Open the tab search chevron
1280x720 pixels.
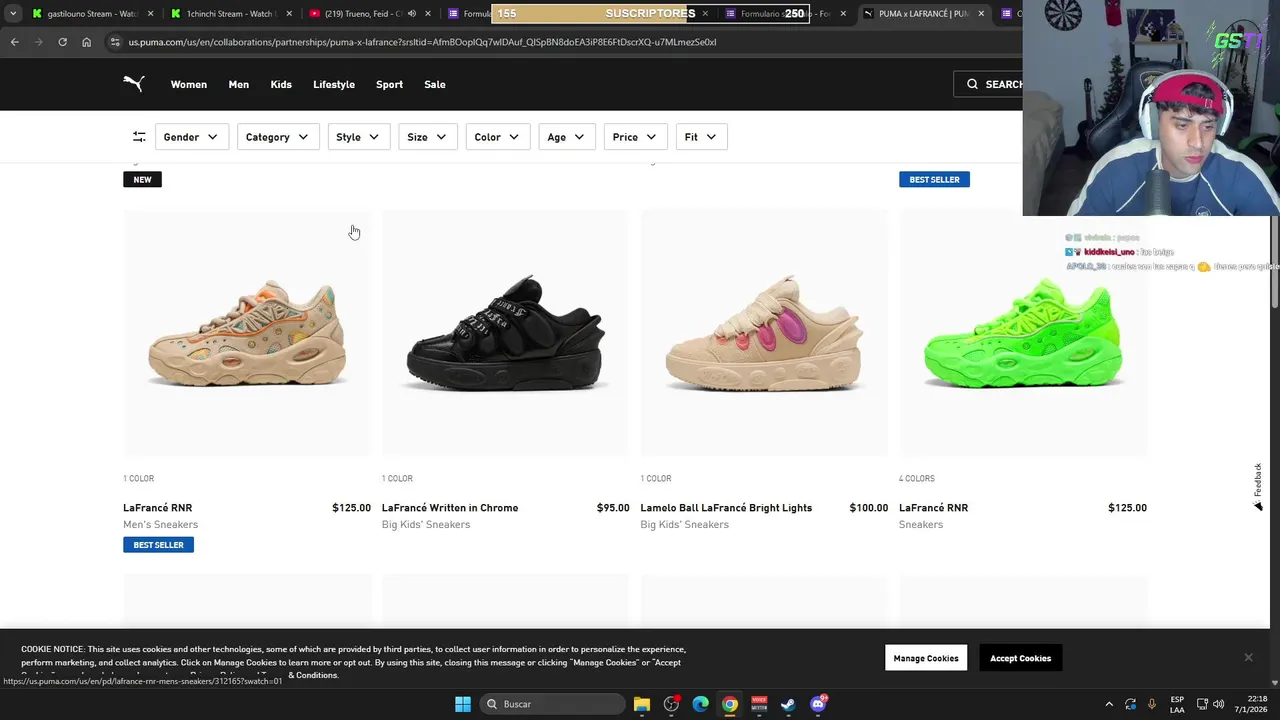pos(12,14)
